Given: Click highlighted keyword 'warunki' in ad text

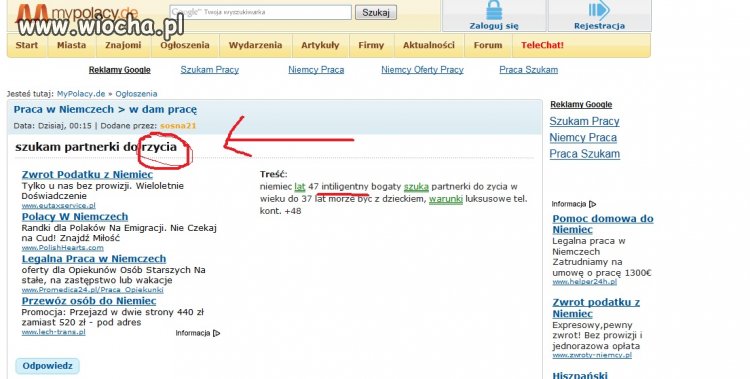Looking at the screenshot, I should (446, 199).
